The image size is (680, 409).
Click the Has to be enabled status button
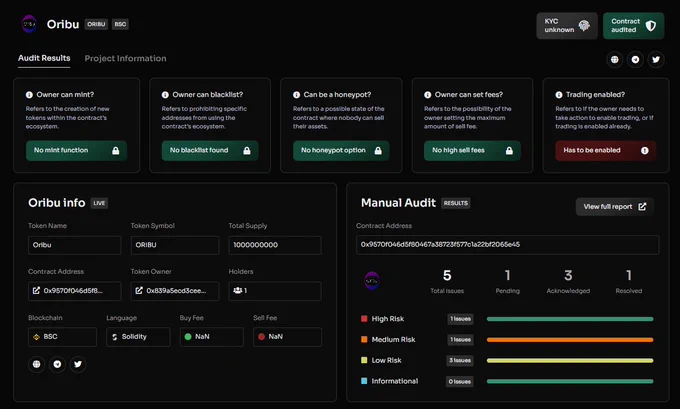(605, 151)
